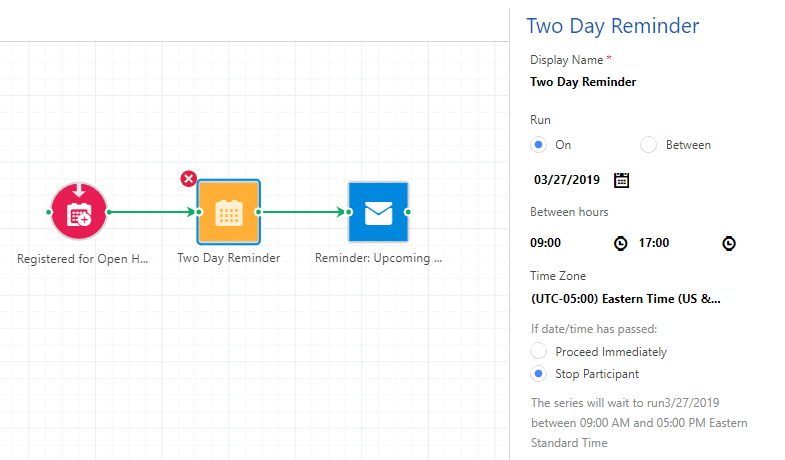The width and height of the screenshot is (785, 460).
Task: Choose Stop Participant option
Action: (x=539, y=373)
